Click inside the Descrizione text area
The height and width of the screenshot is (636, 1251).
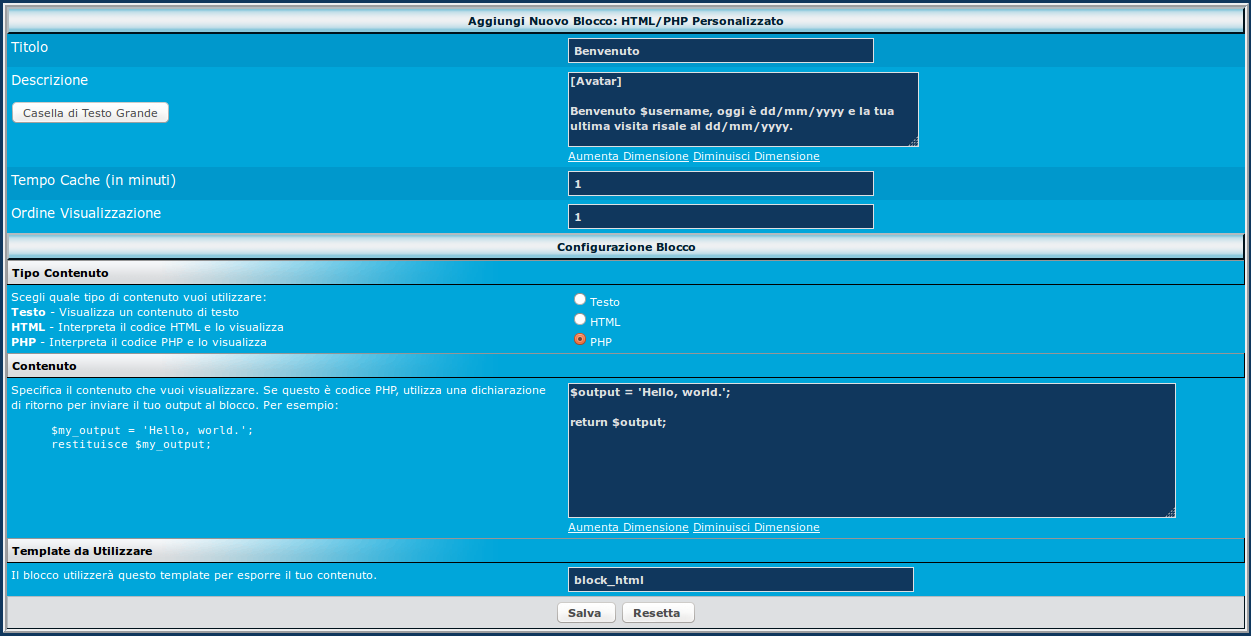tap(742, 110)
